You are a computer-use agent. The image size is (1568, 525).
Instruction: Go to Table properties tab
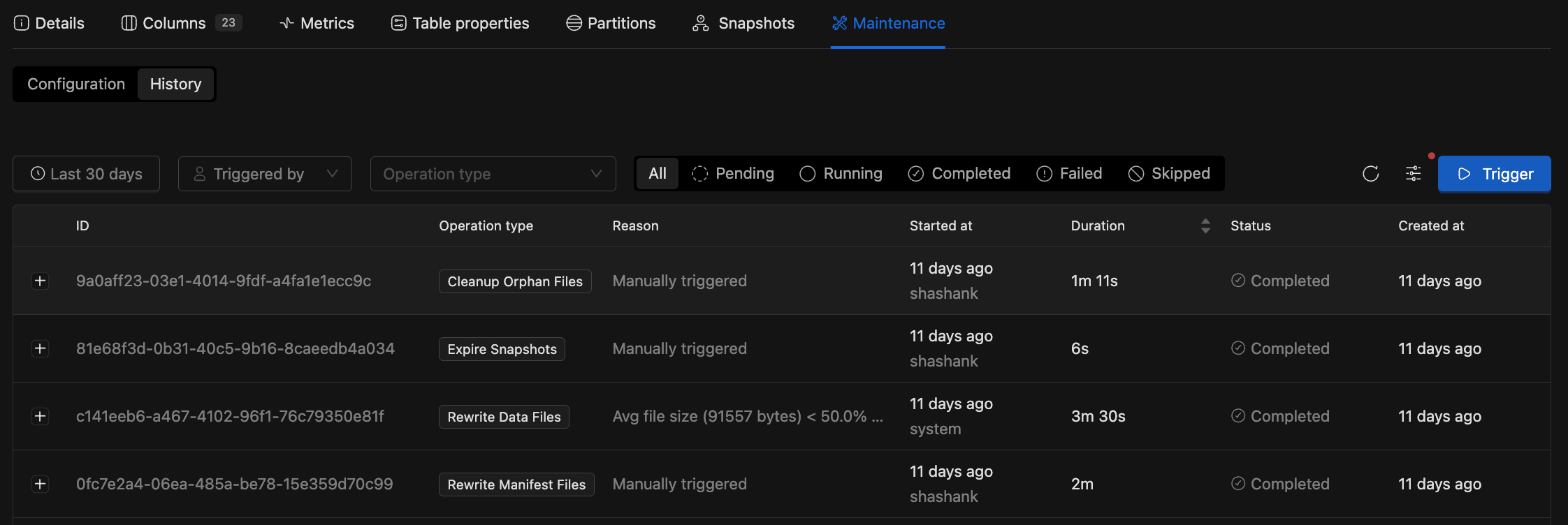[x=460, y=23]
